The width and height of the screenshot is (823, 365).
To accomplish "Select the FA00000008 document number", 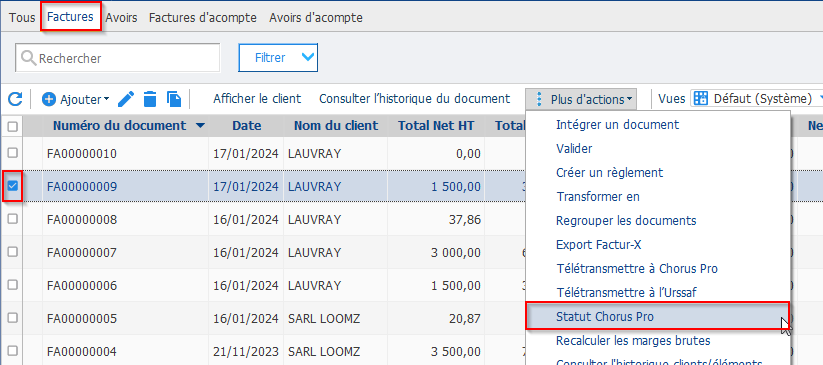I will click(x=81, y=220).
